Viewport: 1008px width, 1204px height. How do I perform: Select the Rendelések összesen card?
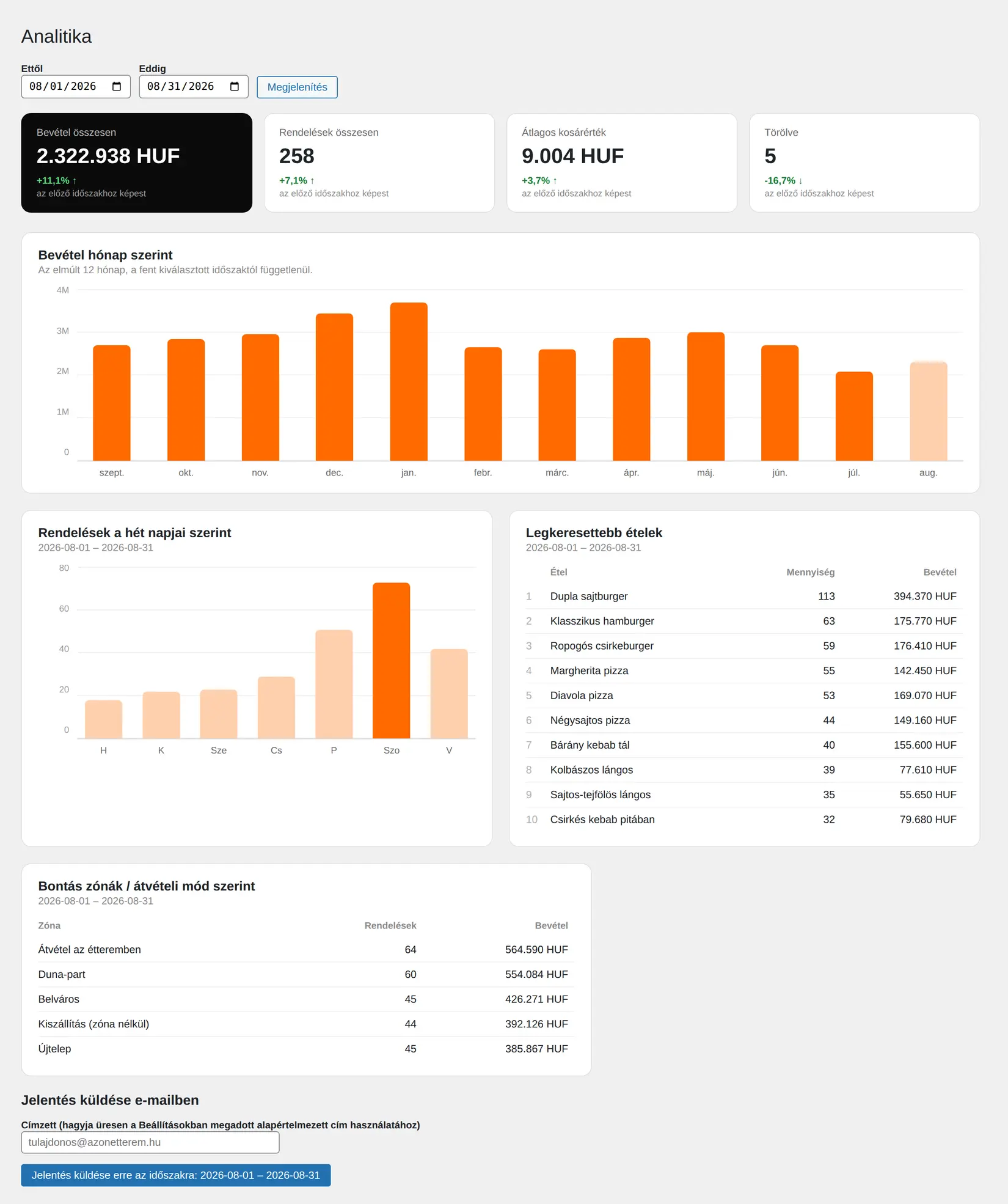click(x=379, y=163)
